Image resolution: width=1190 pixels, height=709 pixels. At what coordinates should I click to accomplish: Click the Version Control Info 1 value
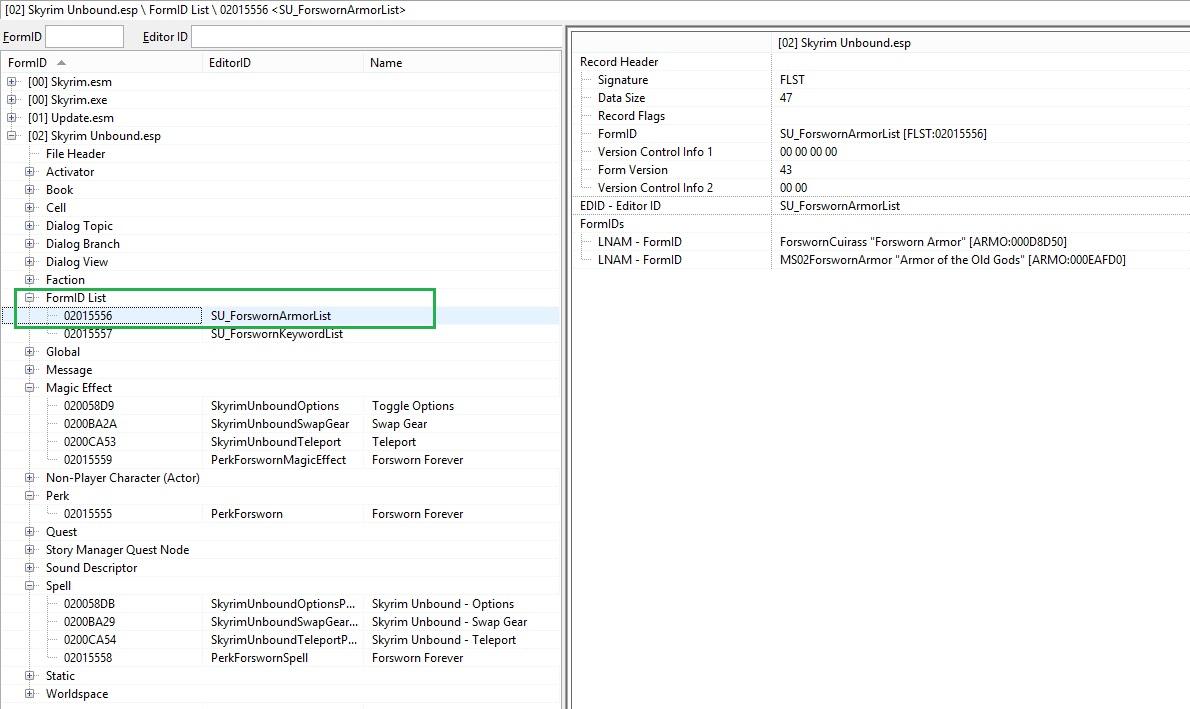[808, 152]
